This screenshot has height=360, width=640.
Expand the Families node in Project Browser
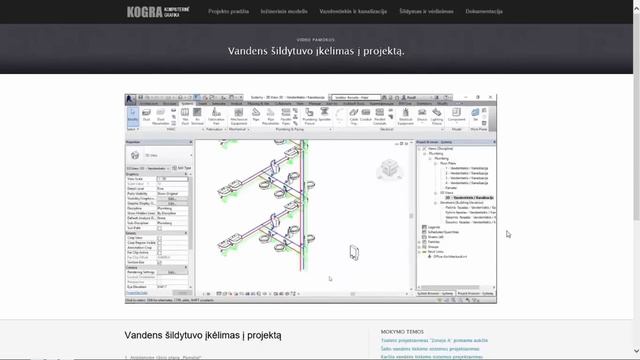pos(420,242)
